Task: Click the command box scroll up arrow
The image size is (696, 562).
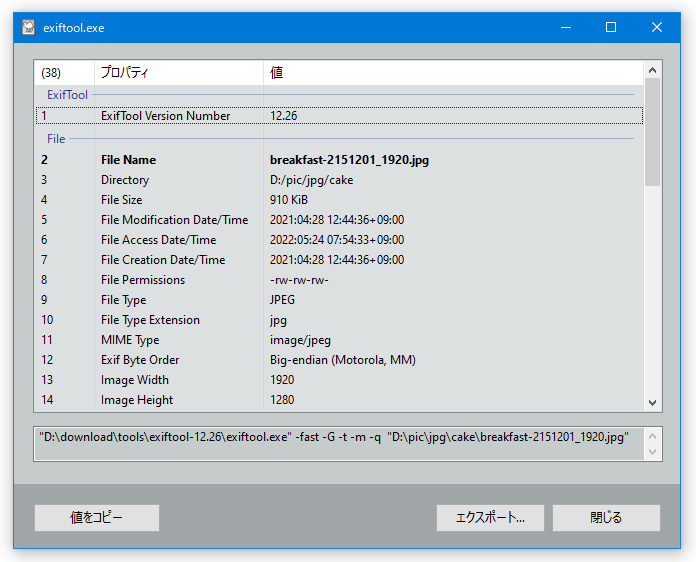Action: click(x=652, y=436)
